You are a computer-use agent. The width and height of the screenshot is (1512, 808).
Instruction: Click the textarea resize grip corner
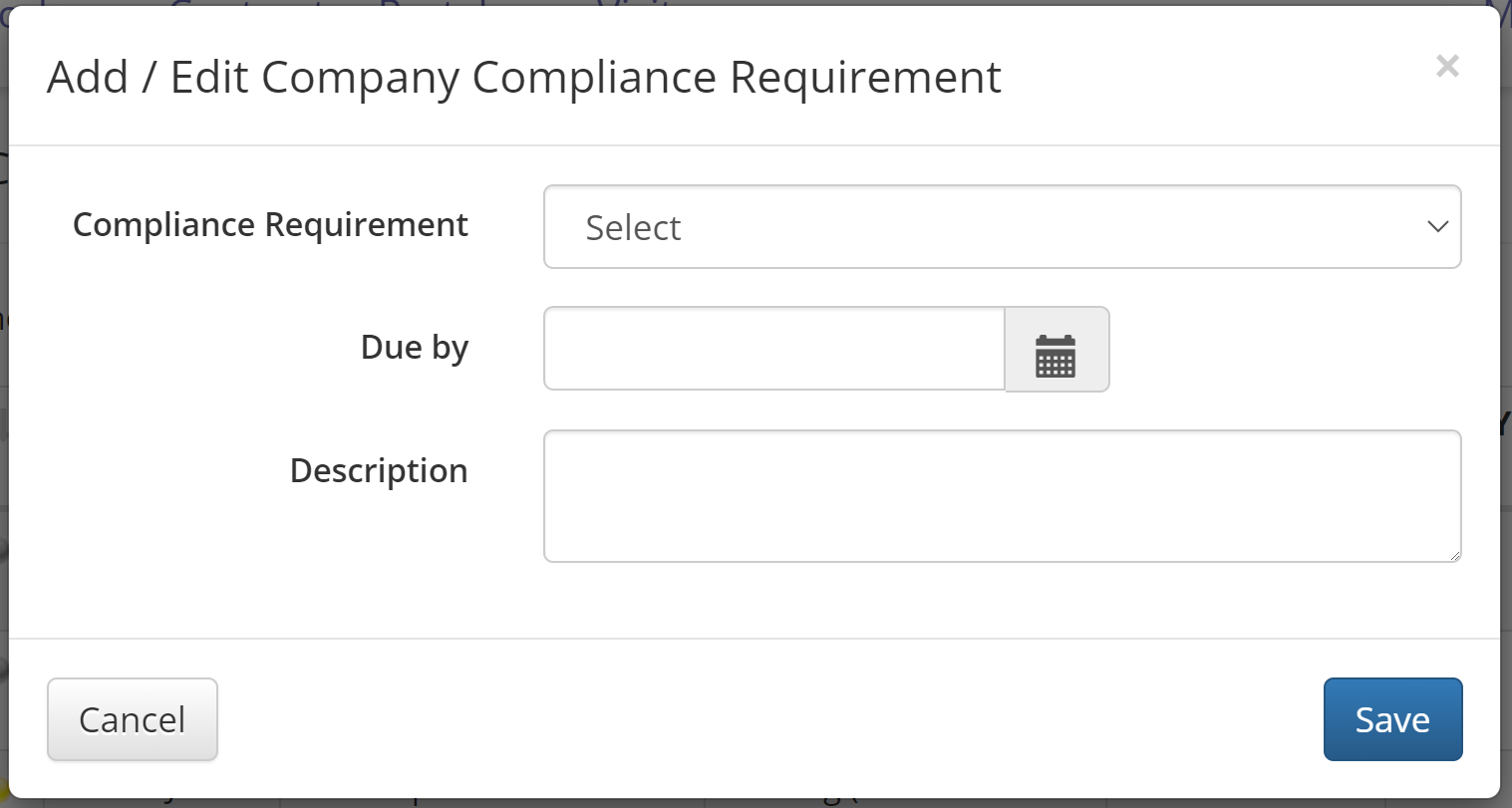pyautogui.click(x=1455, y=555)
